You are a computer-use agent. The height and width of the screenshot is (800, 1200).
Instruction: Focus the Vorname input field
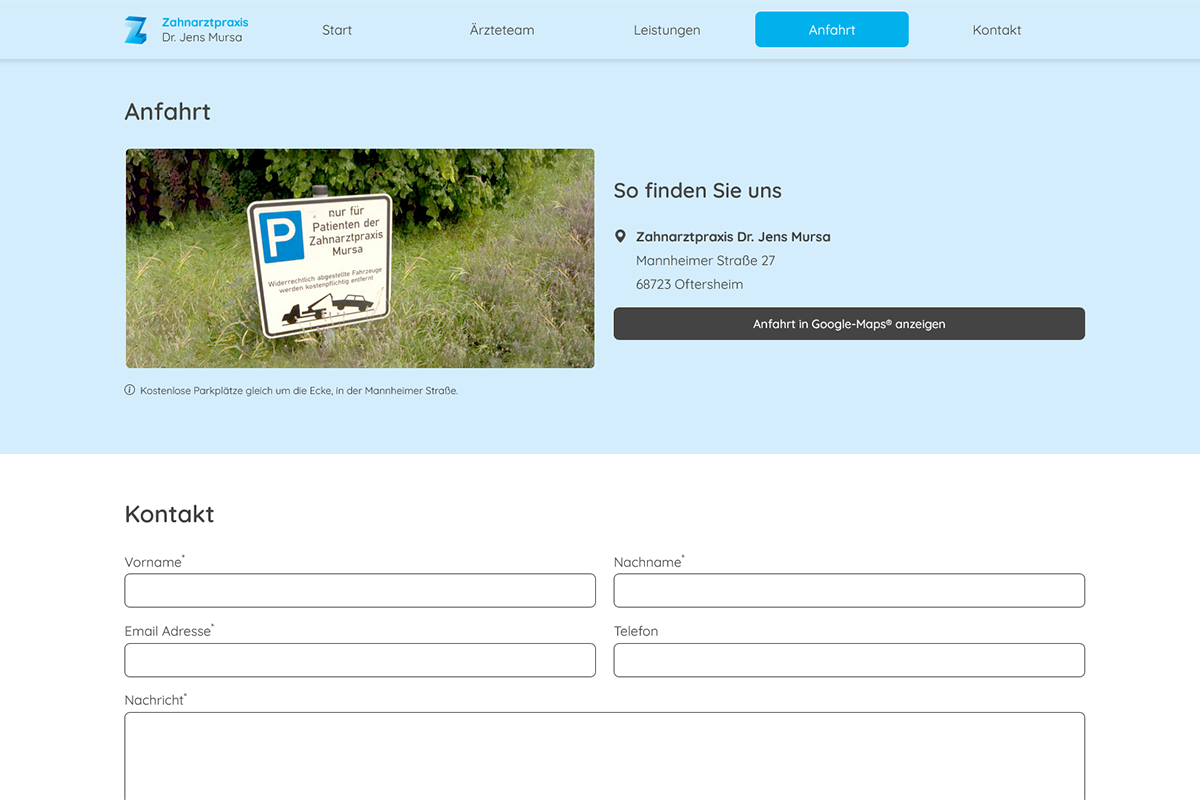point(360,590)
